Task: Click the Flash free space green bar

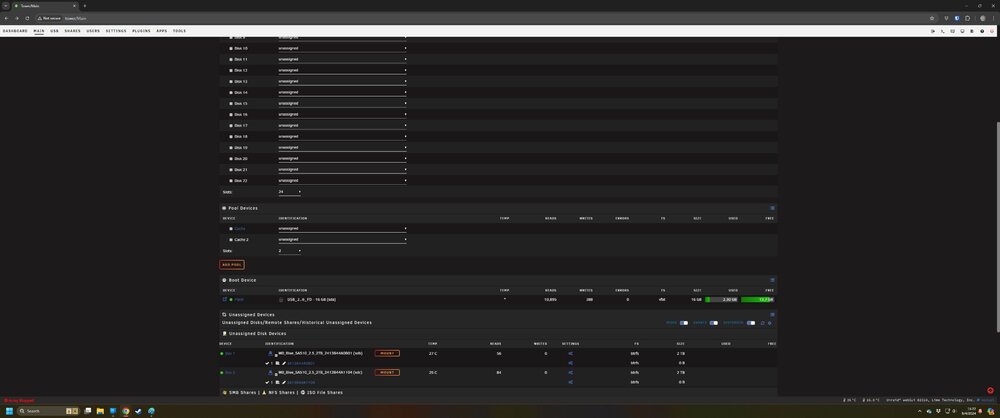Action: pyautogui.click(x=758, y=299)
